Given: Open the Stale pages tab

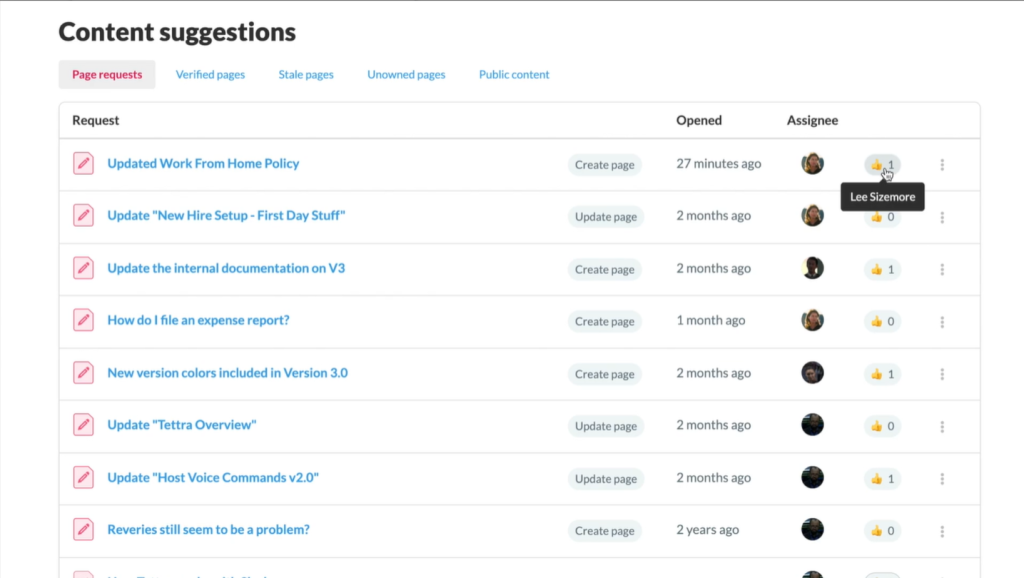Looking at the screenshot, I should point(306,75).
